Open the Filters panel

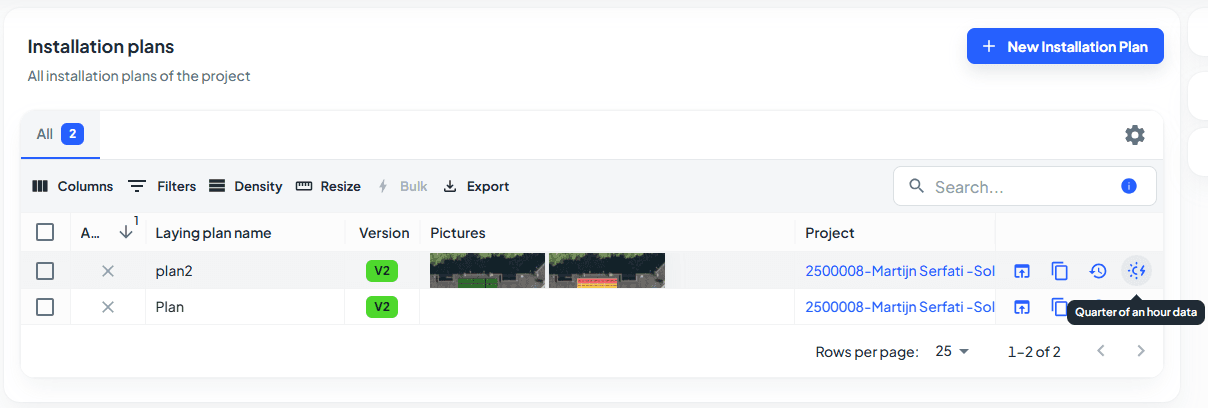[x=162, y=186]
